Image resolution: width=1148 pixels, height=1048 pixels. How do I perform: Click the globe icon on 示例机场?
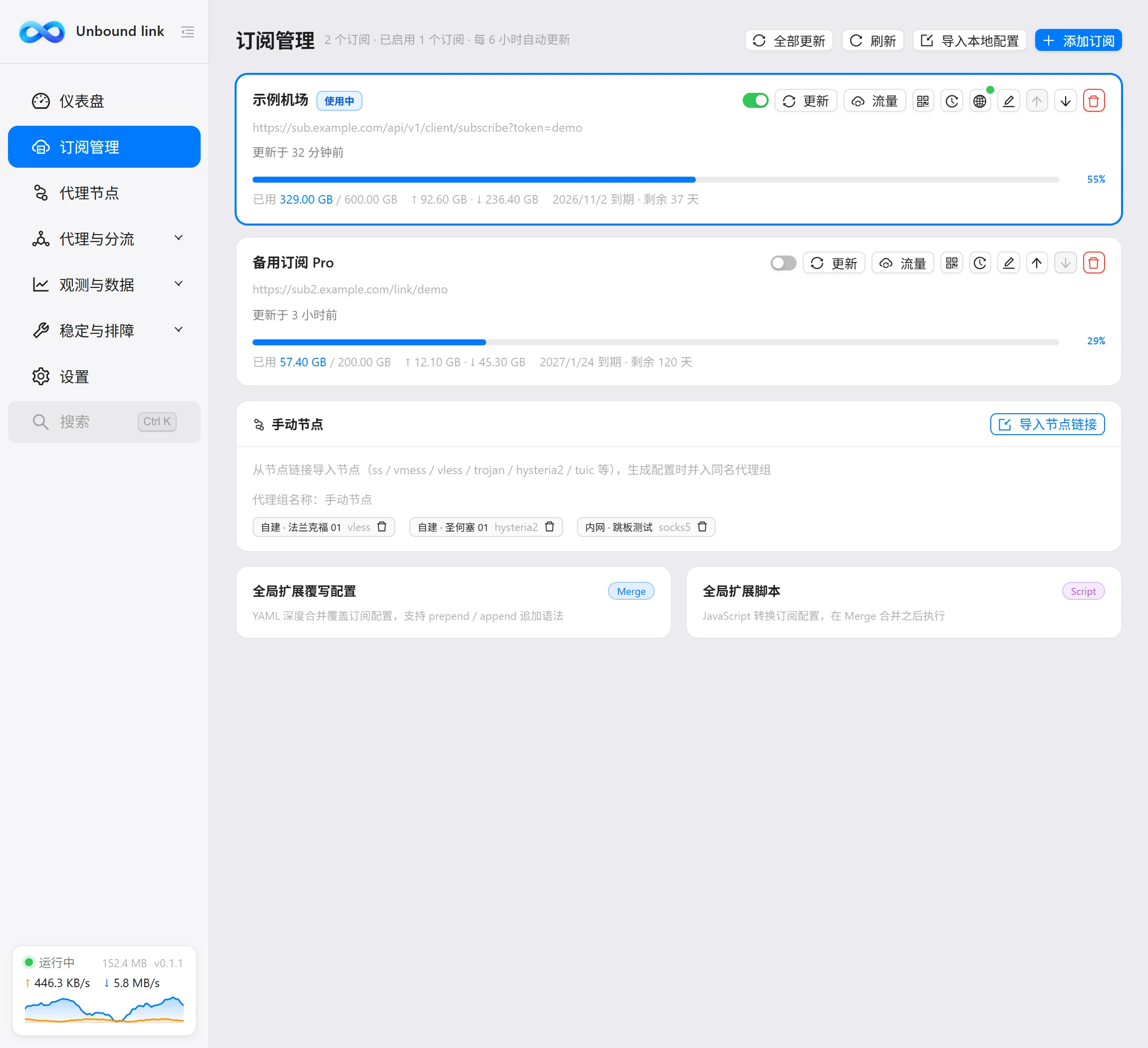pyautogui.click(x=979, y=101)
